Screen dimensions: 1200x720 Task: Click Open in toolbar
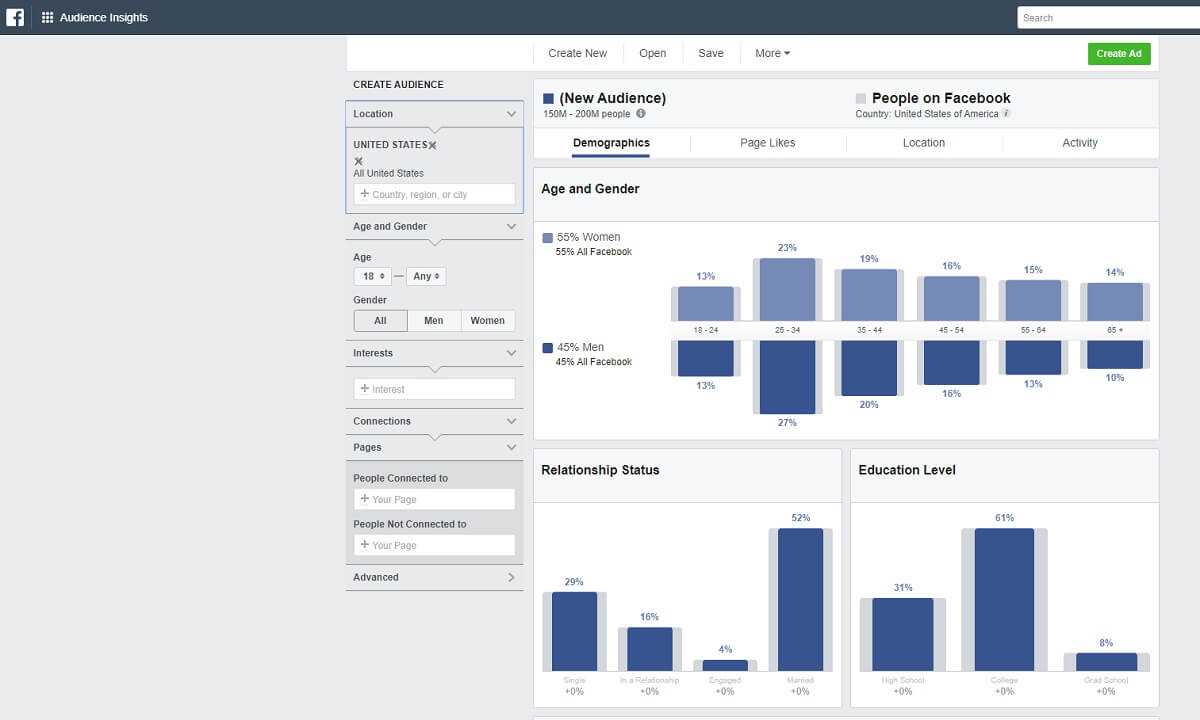pos(653,53)
